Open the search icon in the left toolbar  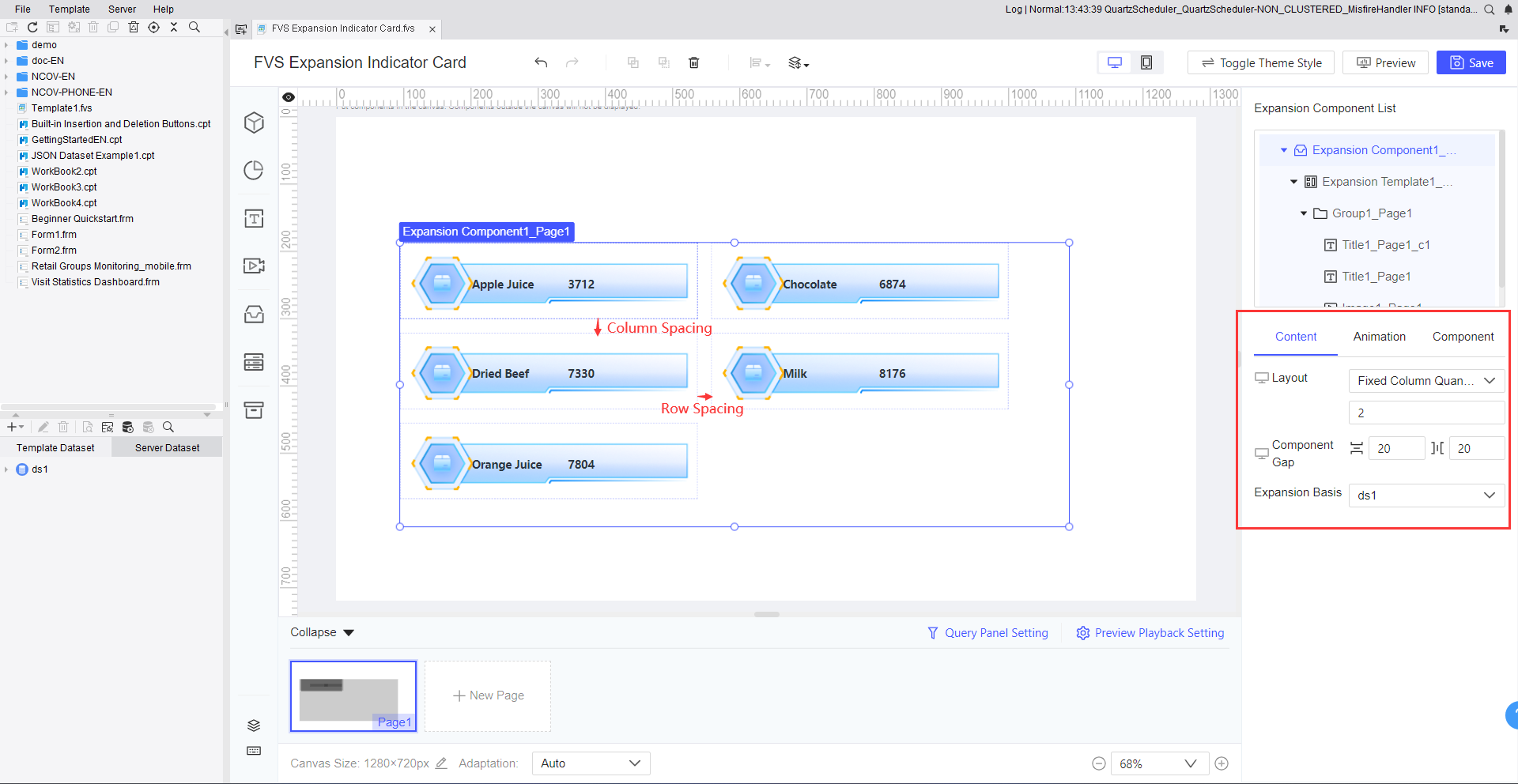pos(194,26)
